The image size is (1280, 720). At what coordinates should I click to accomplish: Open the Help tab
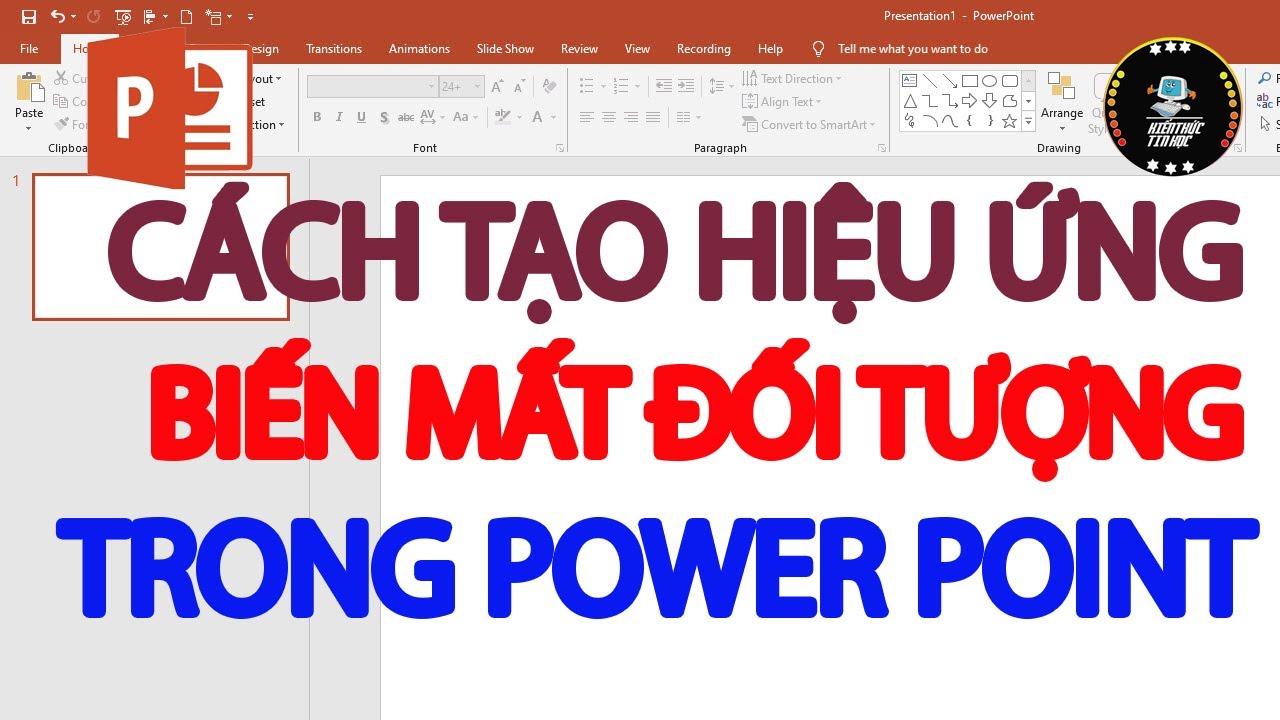770,49
